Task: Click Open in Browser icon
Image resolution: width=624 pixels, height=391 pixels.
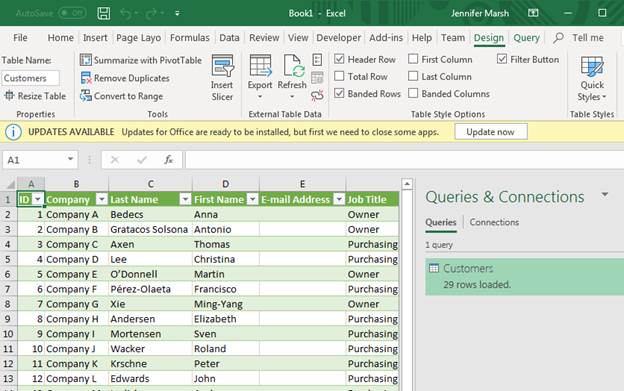Action: 317,78
